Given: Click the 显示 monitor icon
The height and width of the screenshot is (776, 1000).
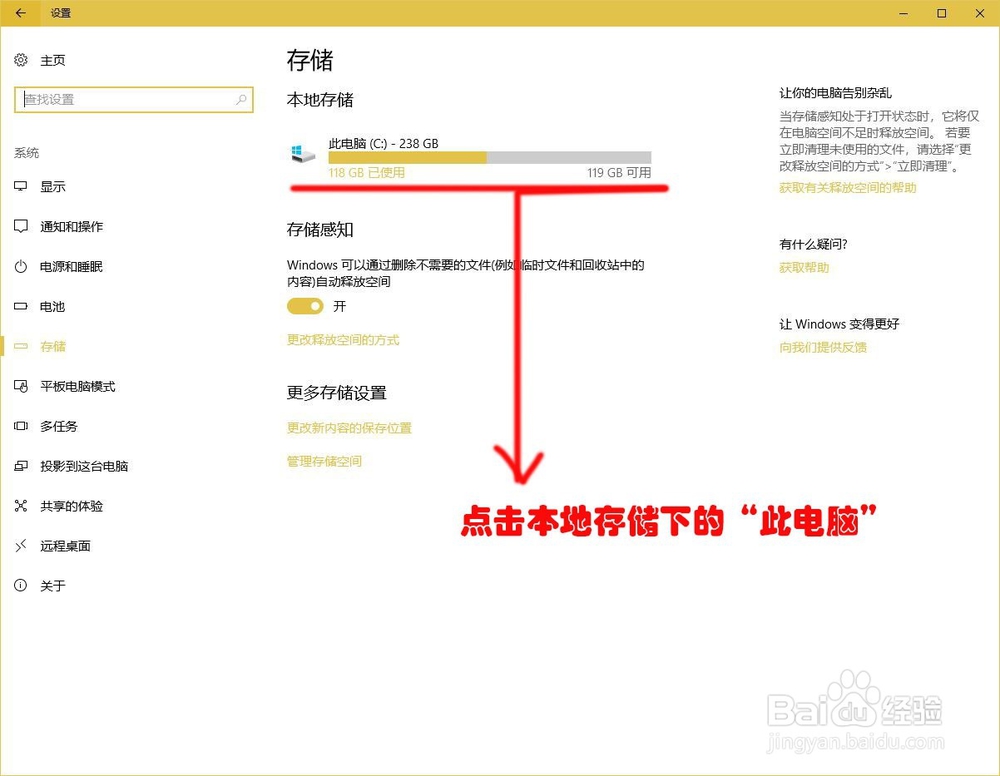Looking at the screenshot, I should tap(21, 186).
